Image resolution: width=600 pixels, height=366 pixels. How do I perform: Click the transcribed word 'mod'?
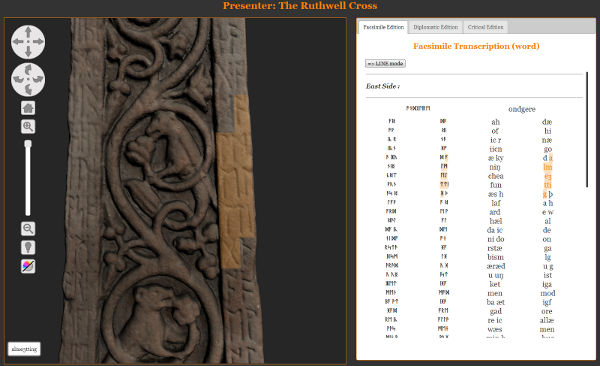click(548, 293)
